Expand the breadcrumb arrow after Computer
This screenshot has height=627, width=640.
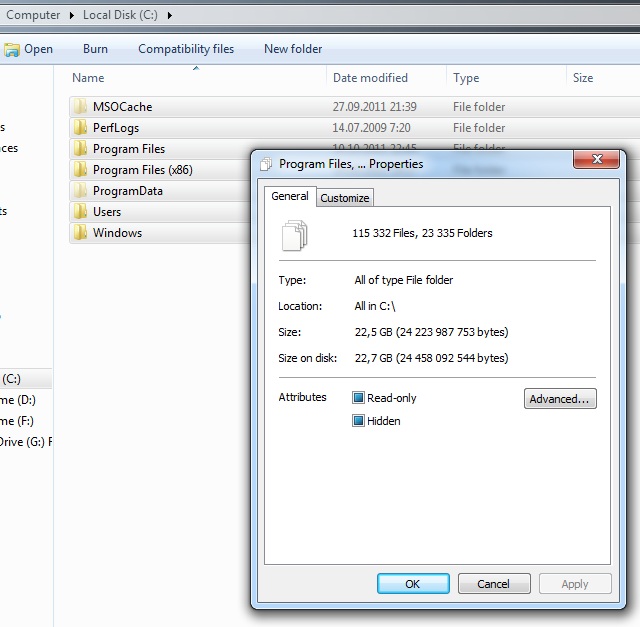[x=72, y=16]
